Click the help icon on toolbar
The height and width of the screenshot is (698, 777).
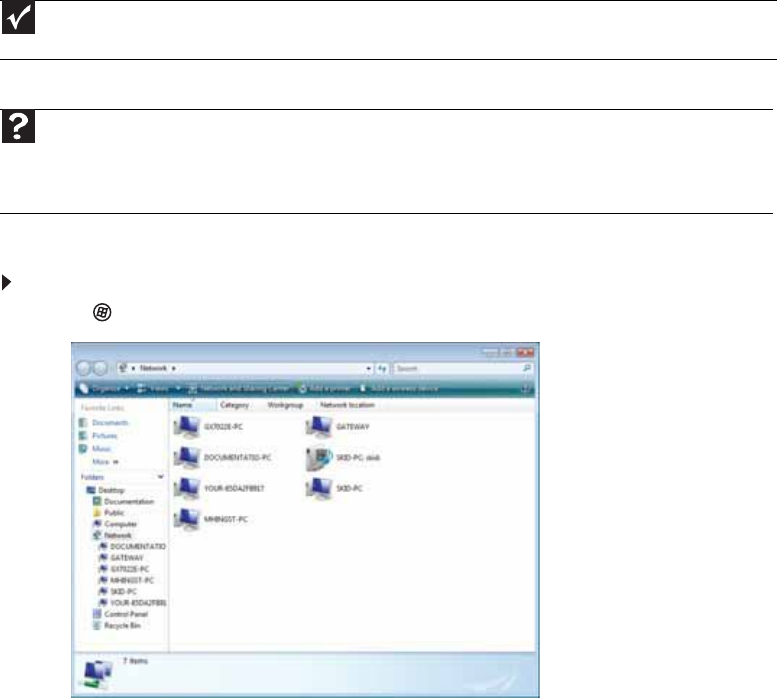(x=526, y=389)
